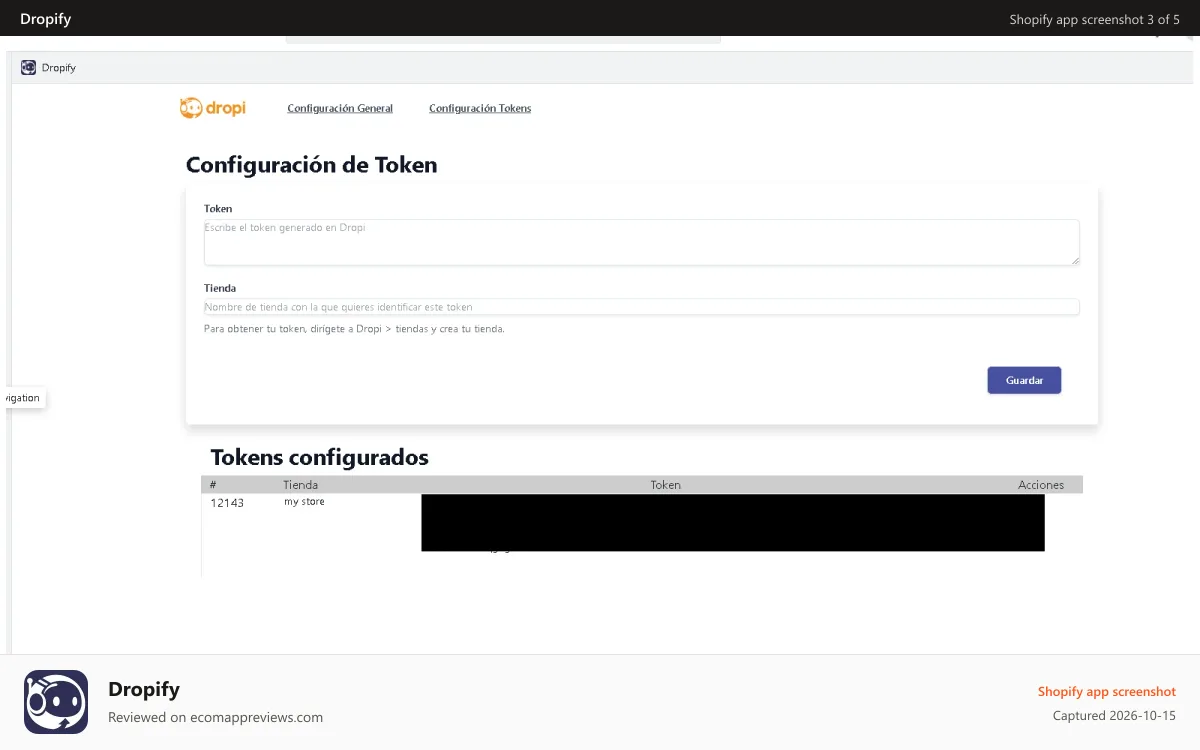
Task: Select the 'my store' table cell
Action: pyautogui.click(x=304, y=502)
